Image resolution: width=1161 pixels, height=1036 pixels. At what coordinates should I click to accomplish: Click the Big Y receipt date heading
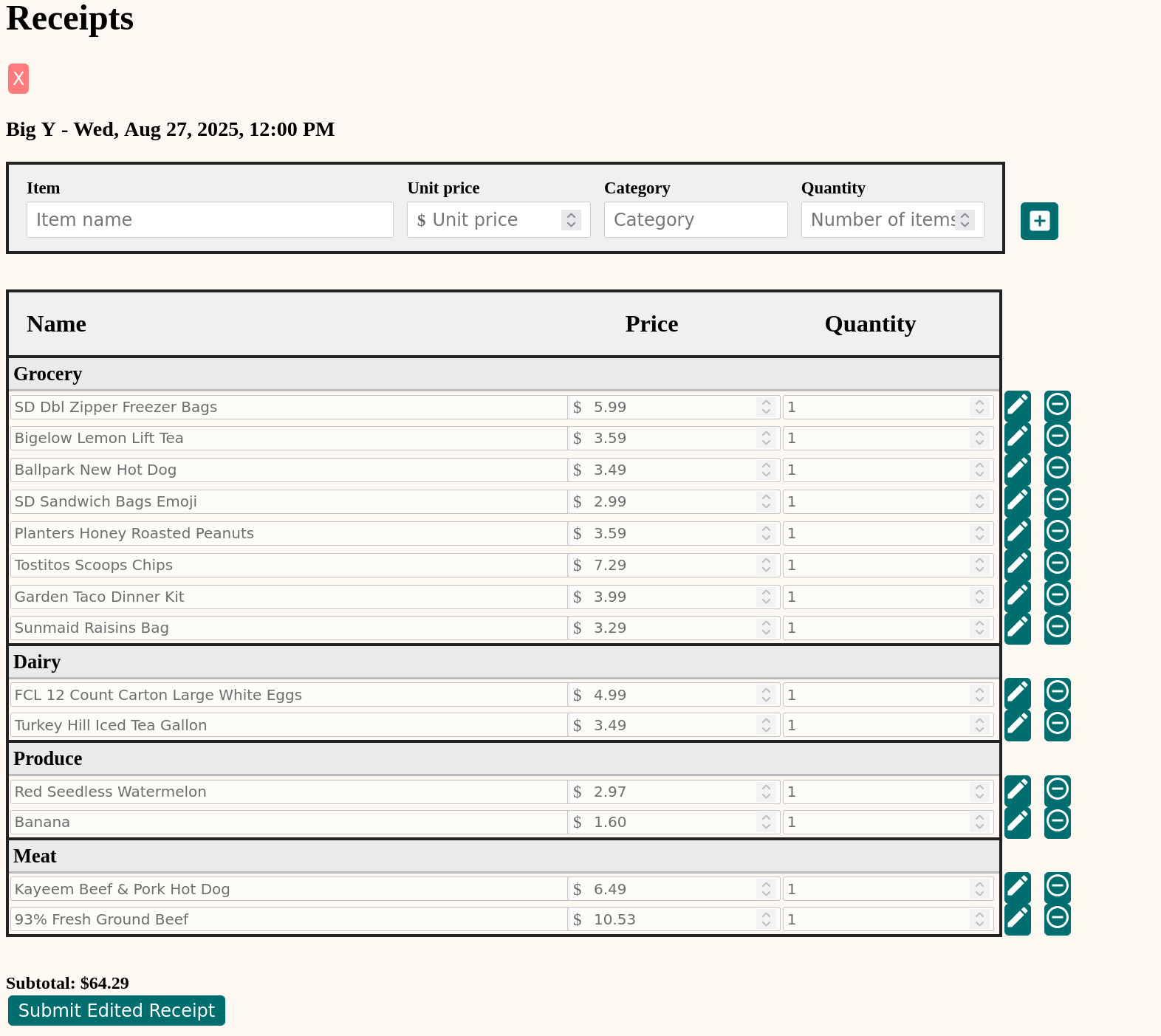tap(171, 129)
